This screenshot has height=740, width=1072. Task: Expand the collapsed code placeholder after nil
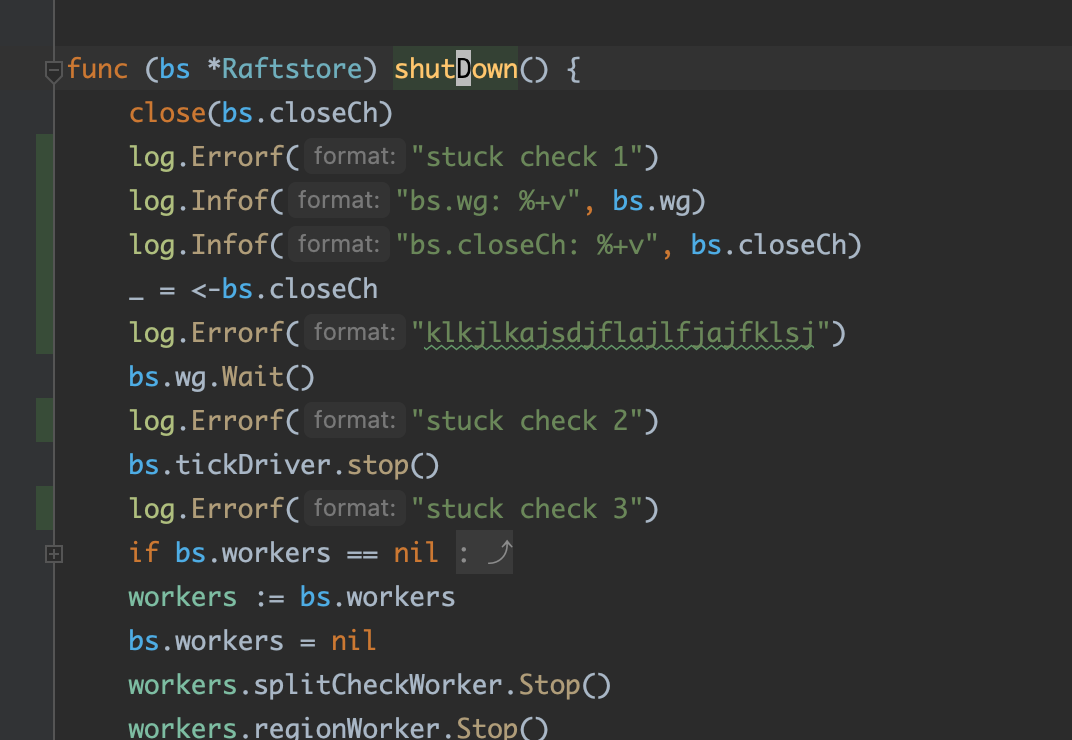[484, 552]
